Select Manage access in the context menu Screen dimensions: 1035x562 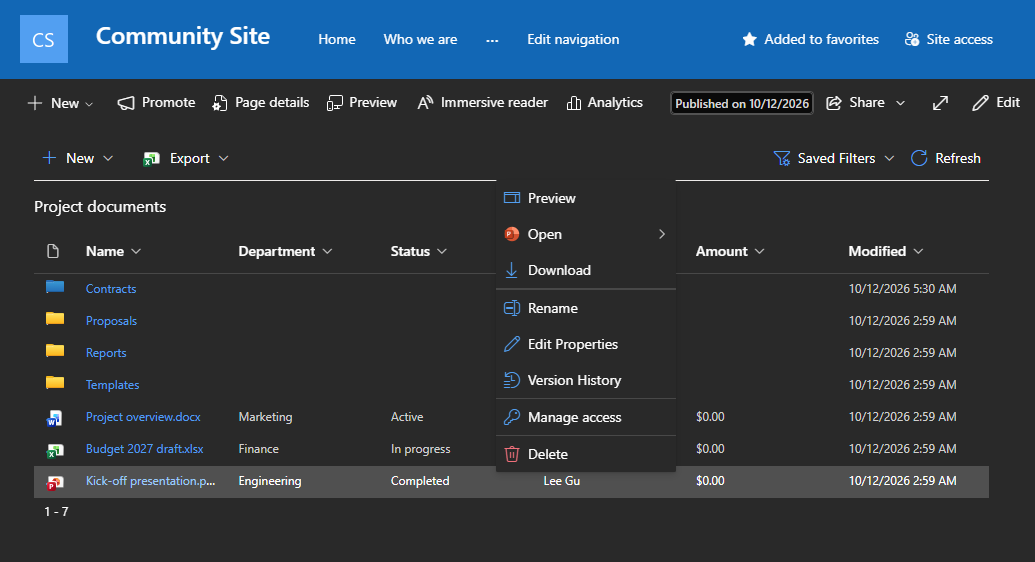click(x=585, y=417)
